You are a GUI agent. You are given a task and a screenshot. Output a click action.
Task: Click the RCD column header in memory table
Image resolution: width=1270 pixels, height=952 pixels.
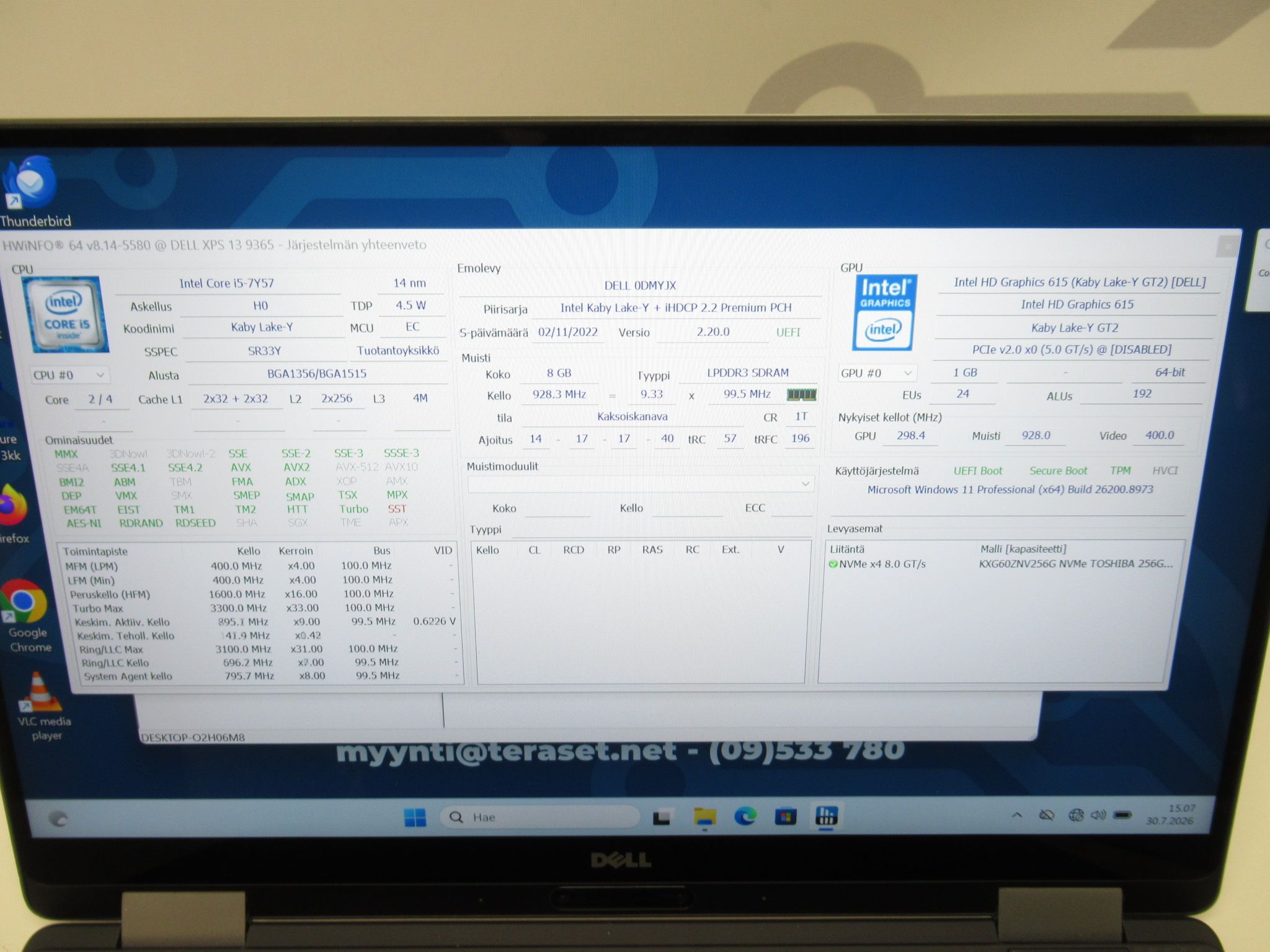click(x=574, y=550)
